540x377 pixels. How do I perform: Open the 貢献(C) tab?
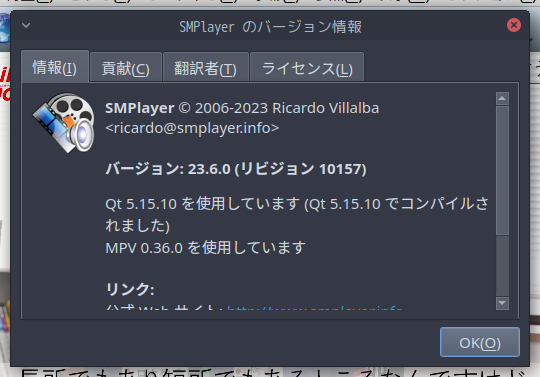click(126, 68)
